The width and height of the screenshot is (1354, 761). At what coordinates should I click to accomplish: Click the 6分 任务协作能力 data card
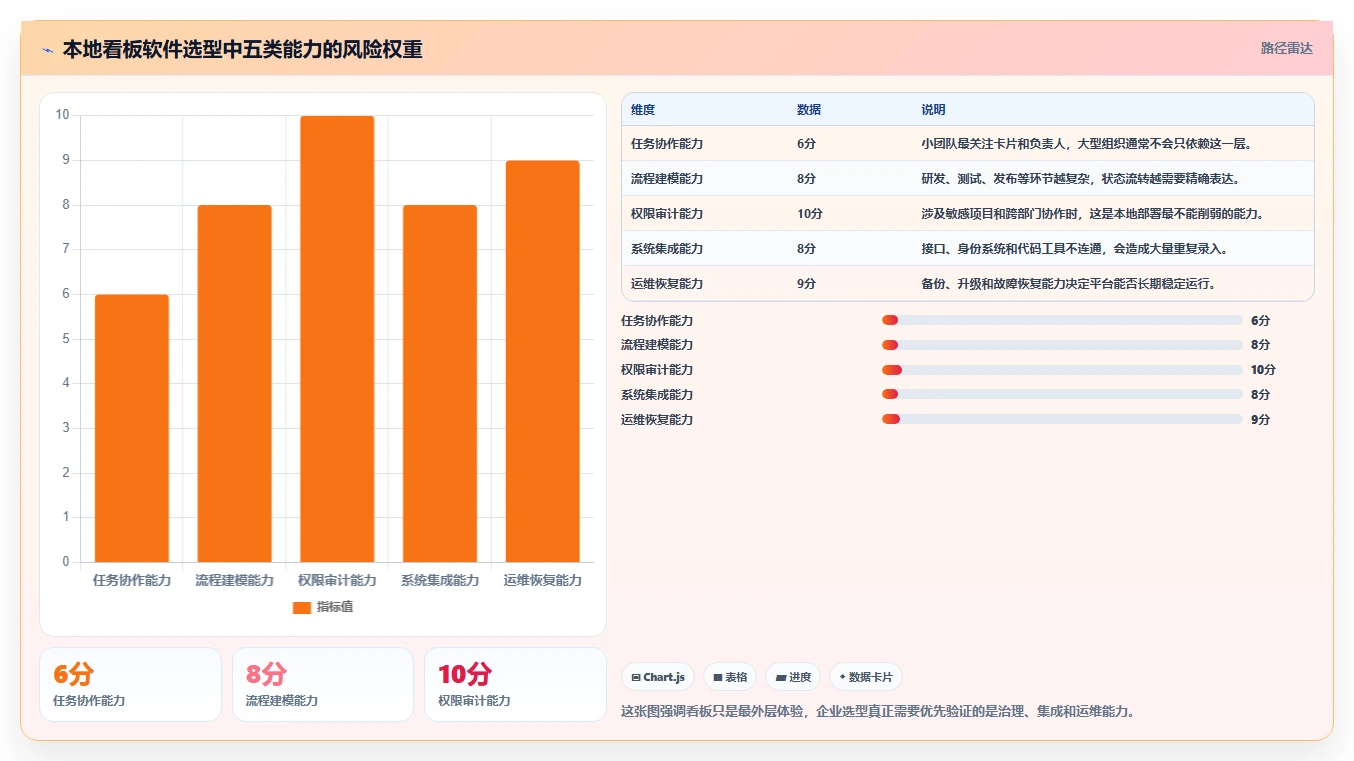point(130,684)
